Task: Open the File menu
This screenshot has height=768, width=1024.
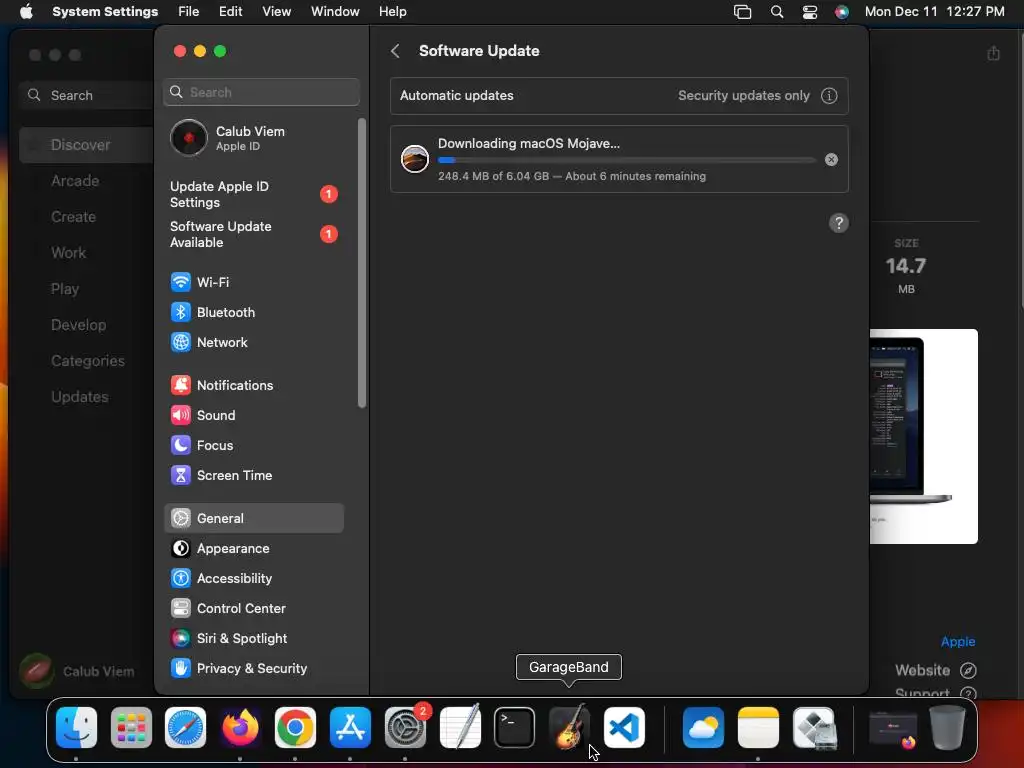Action: [189, 12]
